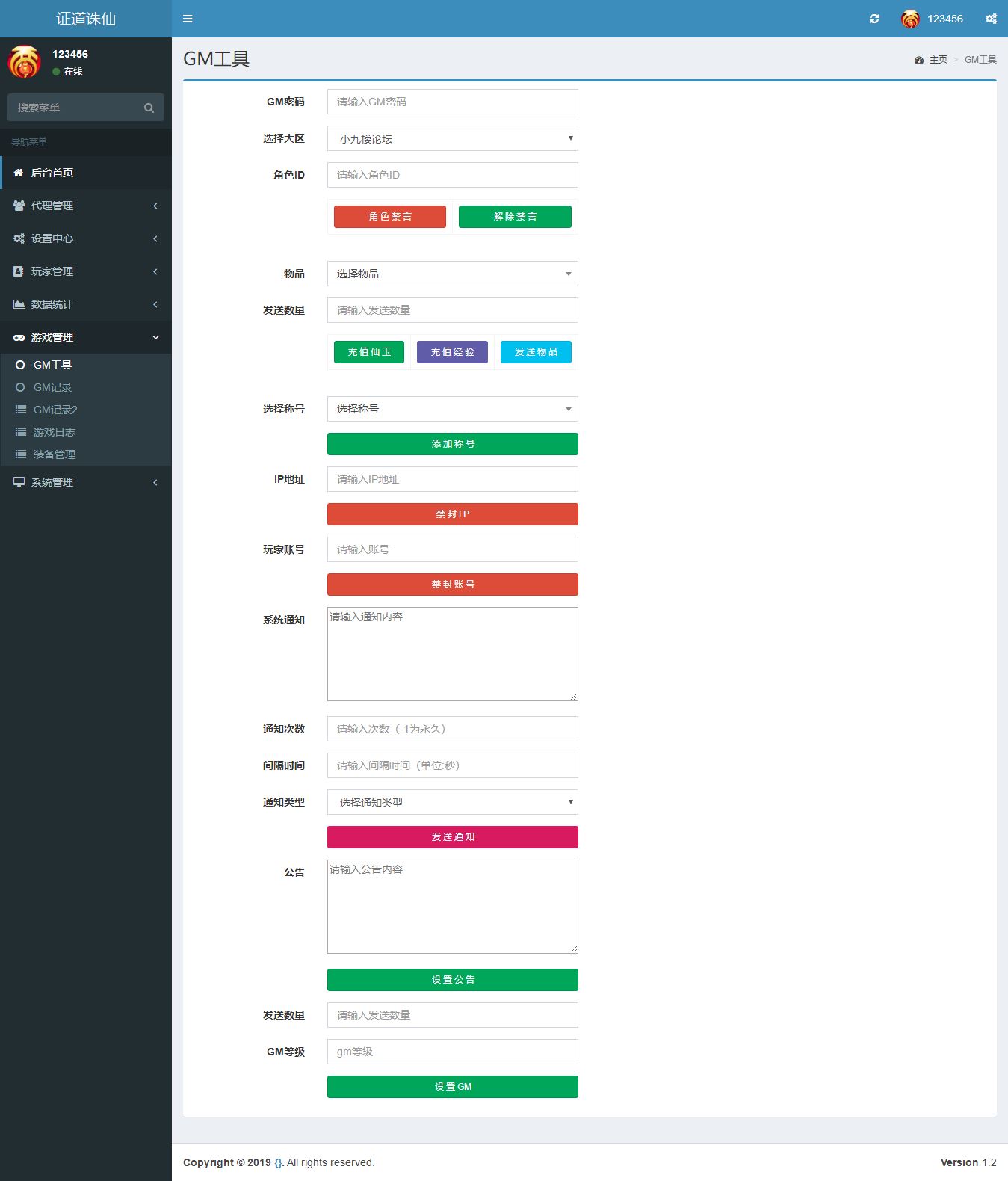Click the search magnifier icon in sidebar
This screenshot has height=1181, width=1008.
(x=149, y=108)
